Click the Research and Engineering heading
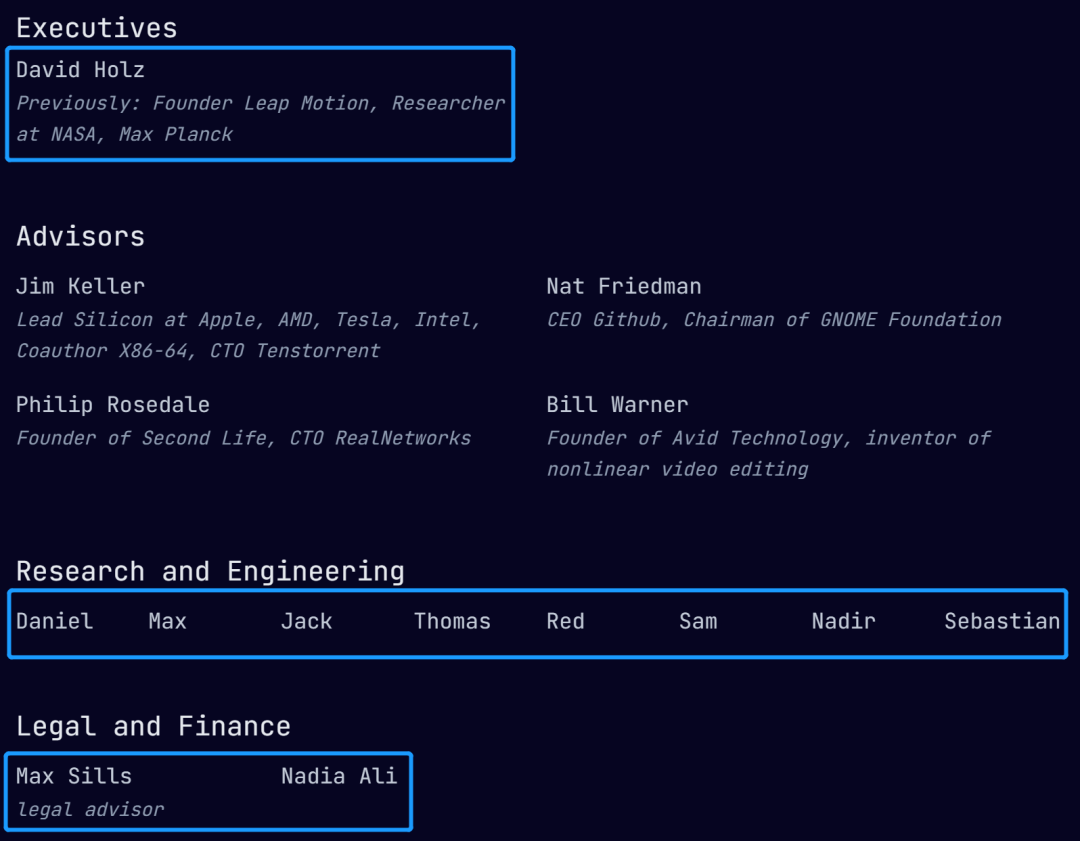1080x841 pixels. tap(210, 572)
